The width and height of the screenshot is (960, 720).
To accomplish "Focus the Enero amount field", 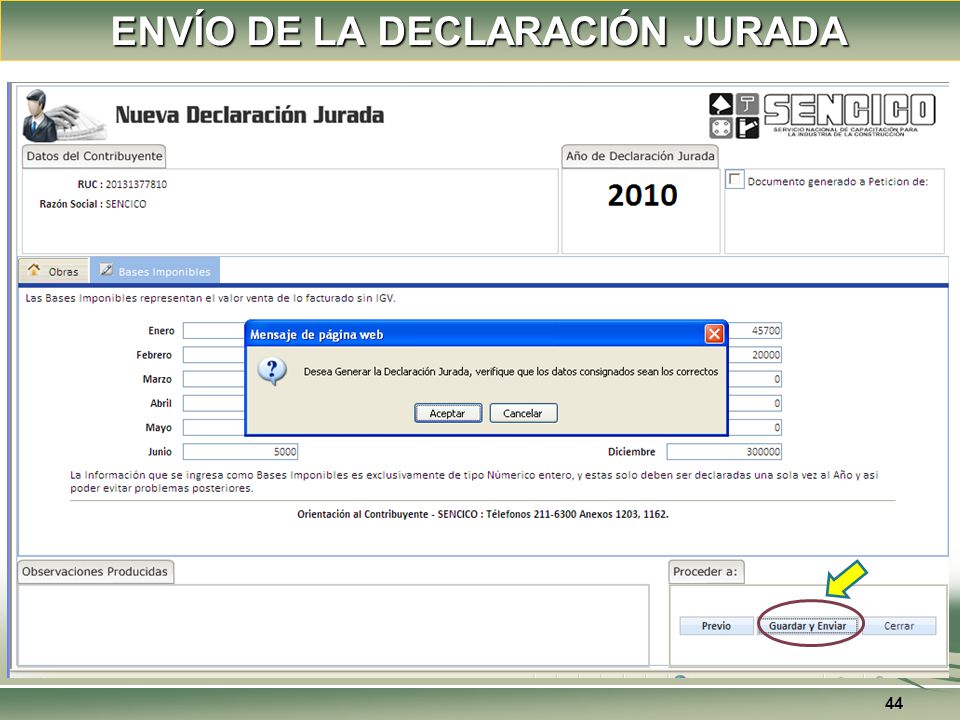I will point(214,331).
